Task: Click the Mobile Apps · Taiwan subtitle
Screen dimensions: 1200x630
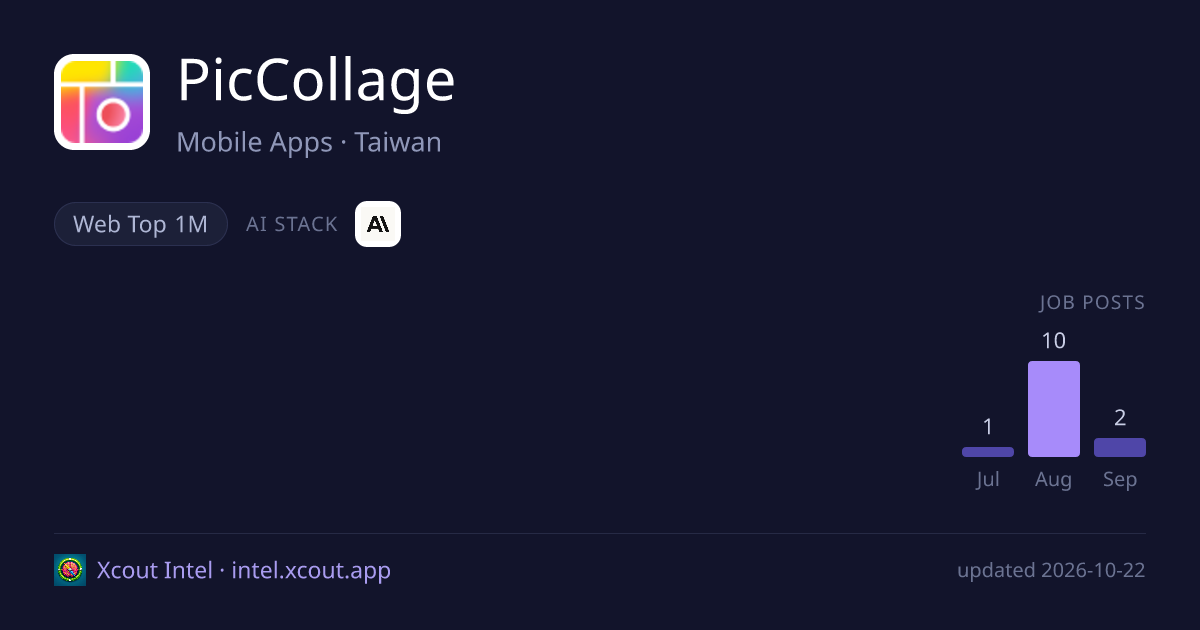Action: (x=309, y=142)
